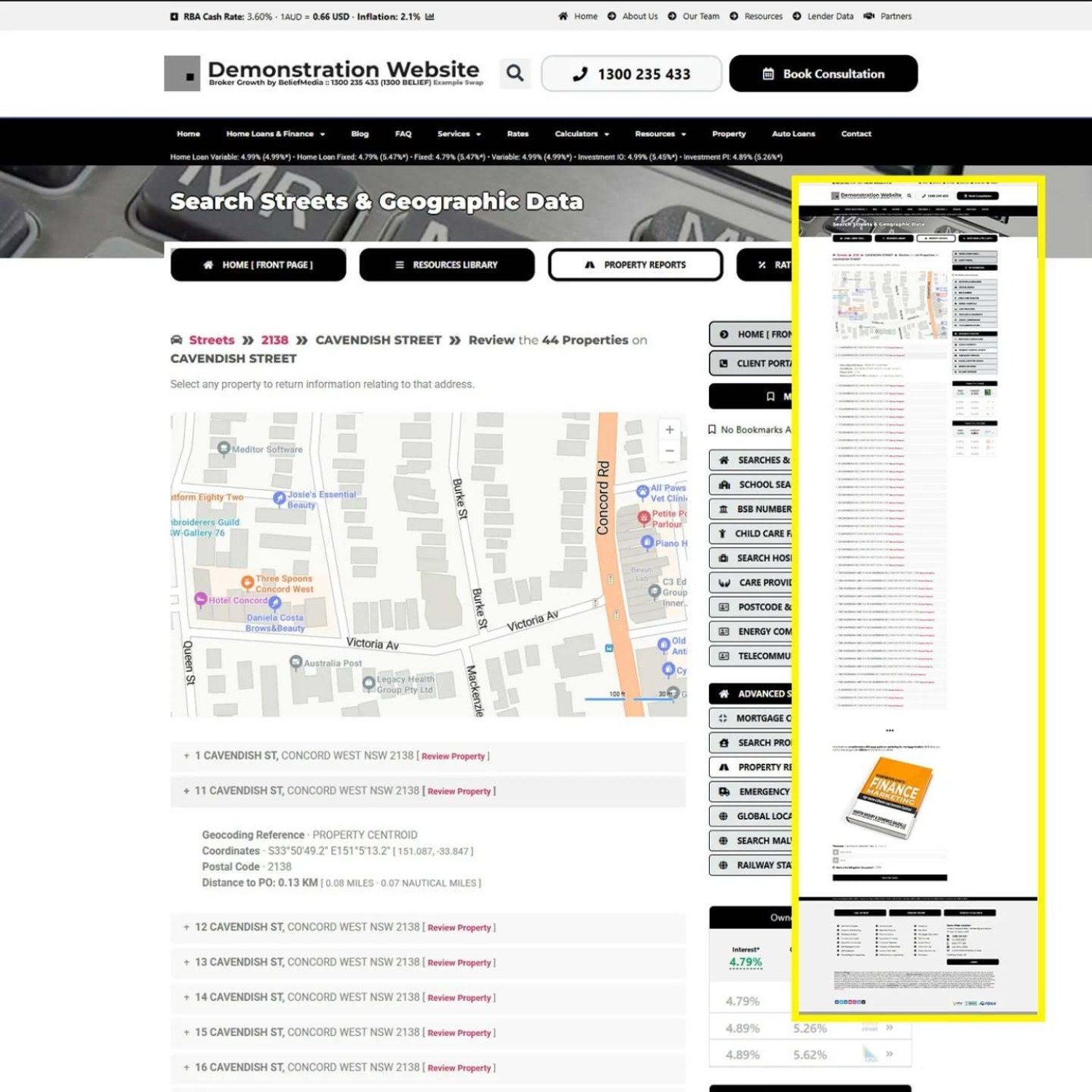Image resolution: width=1092 pixels, height=1092 pixels.
Task: Expand the 1 Cavendish St entry
Action: click(x=187, y=756)
